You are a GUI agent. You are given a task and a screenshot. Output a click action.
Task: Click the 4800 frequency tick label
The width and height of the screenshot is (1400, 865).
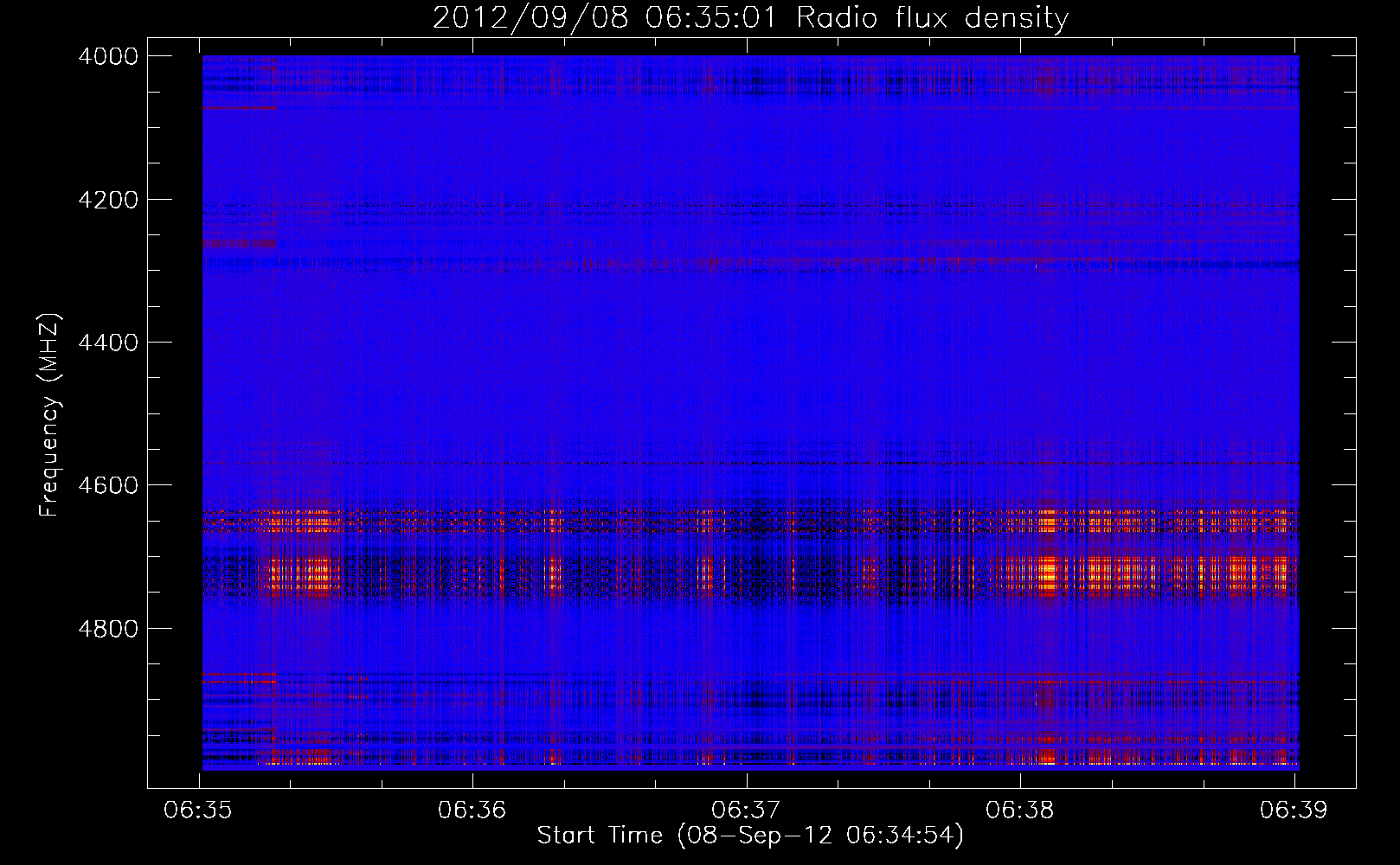[x=108, y=629]
